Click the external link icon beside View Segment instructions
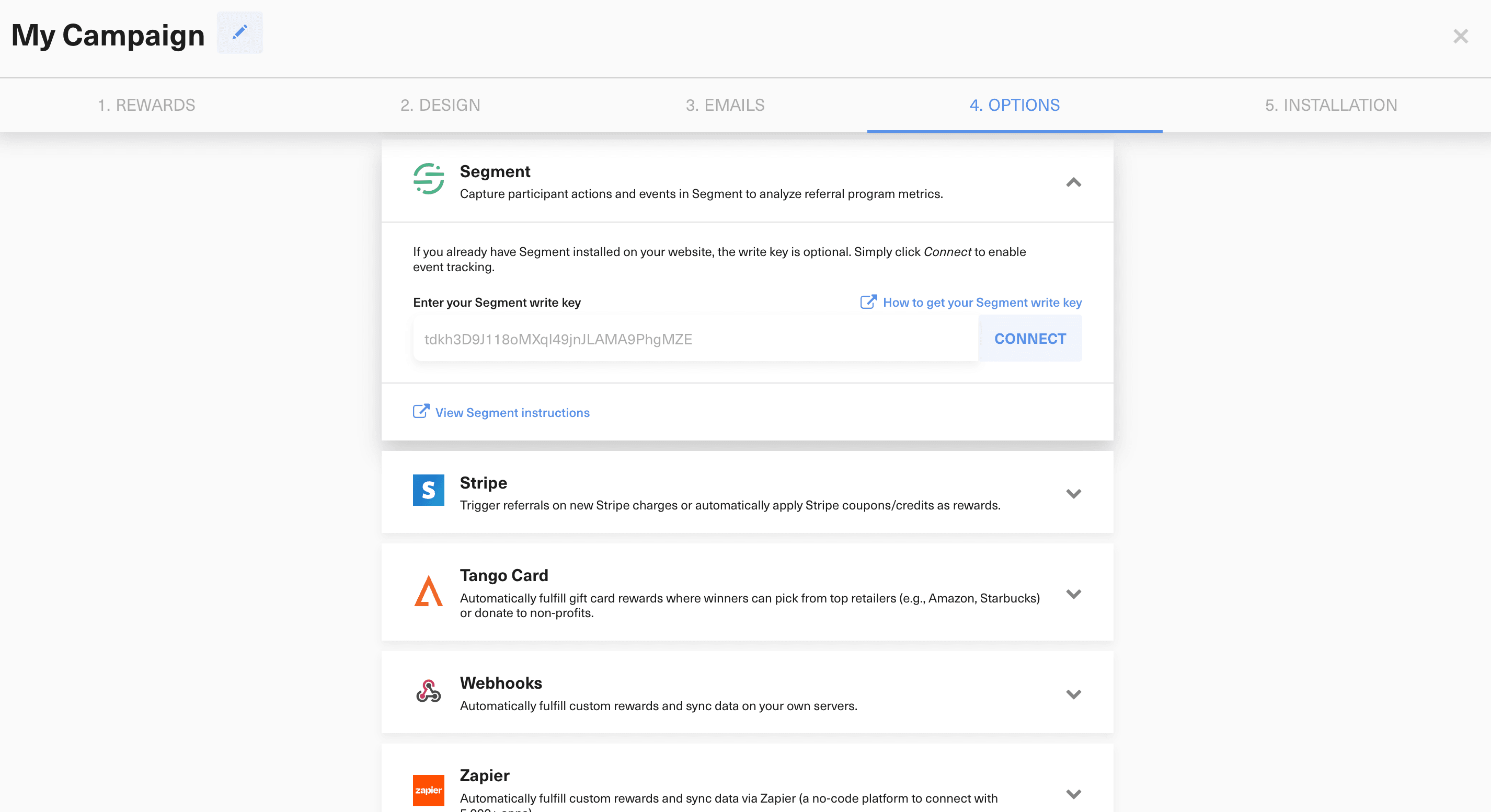This screenshot has width=1491, height=812. point(421,411)
